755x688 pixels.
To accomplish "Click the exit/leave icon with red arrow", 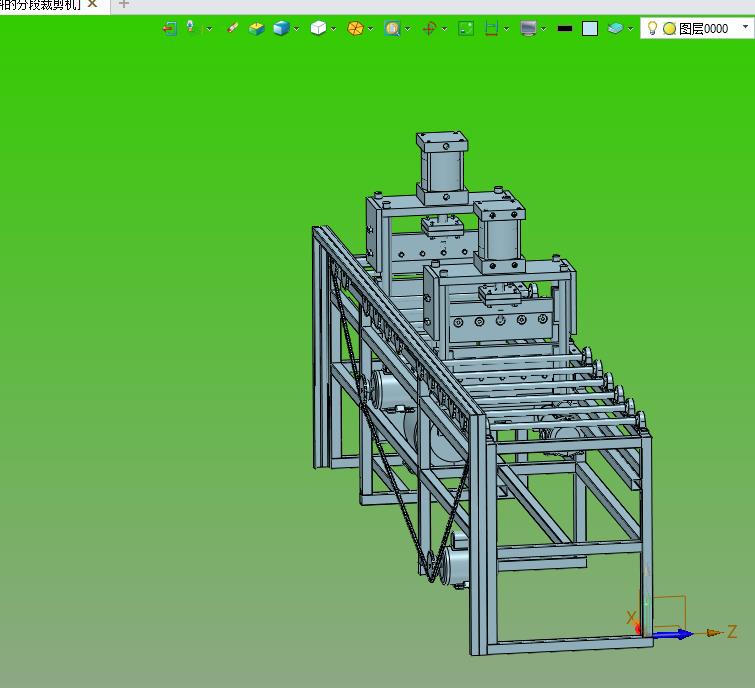I will click(x=170, y=28).
